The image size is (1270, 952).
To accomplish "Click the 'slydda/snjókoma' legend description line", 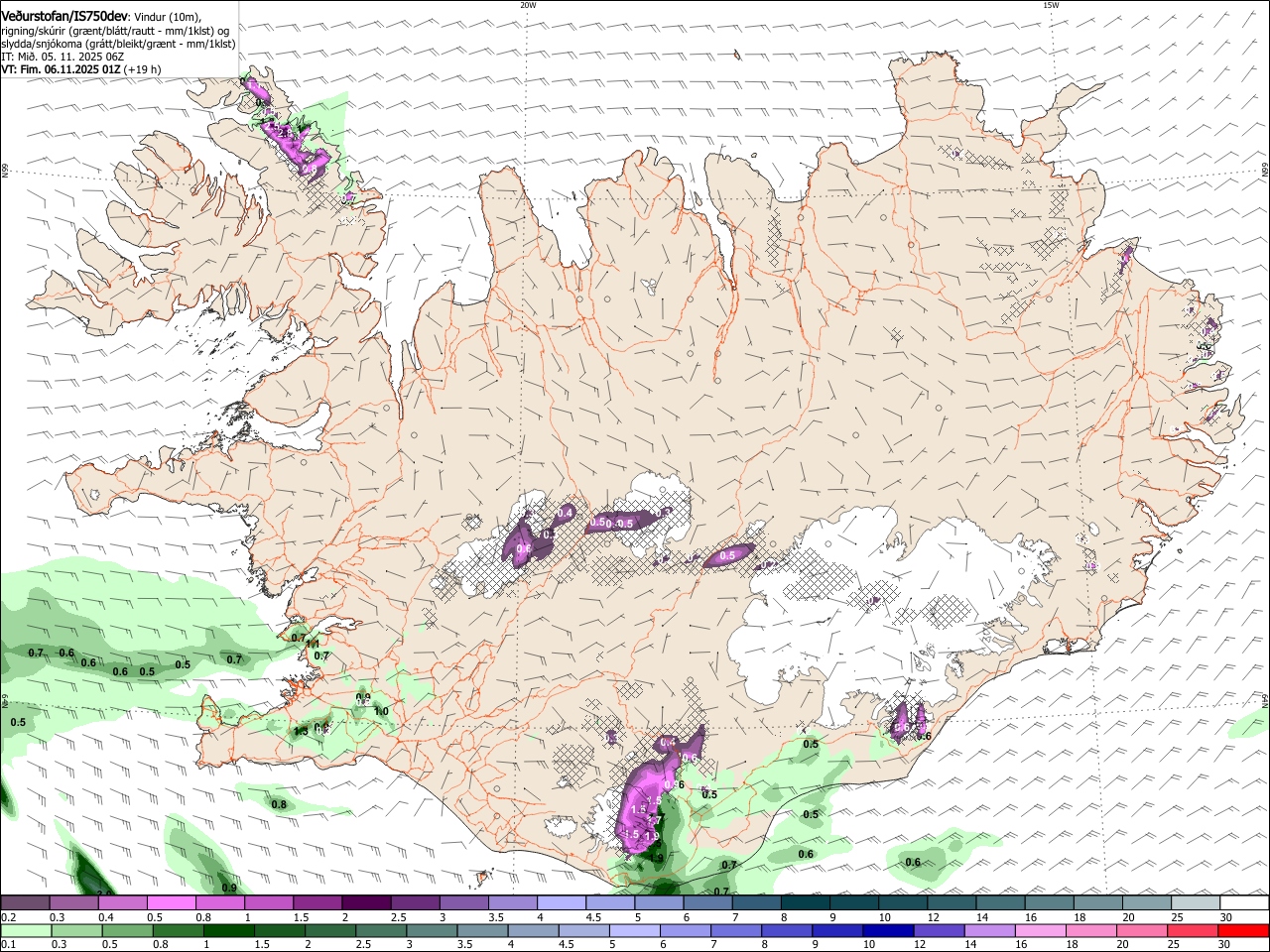I will pyautogui.click(x=119, y=44).
